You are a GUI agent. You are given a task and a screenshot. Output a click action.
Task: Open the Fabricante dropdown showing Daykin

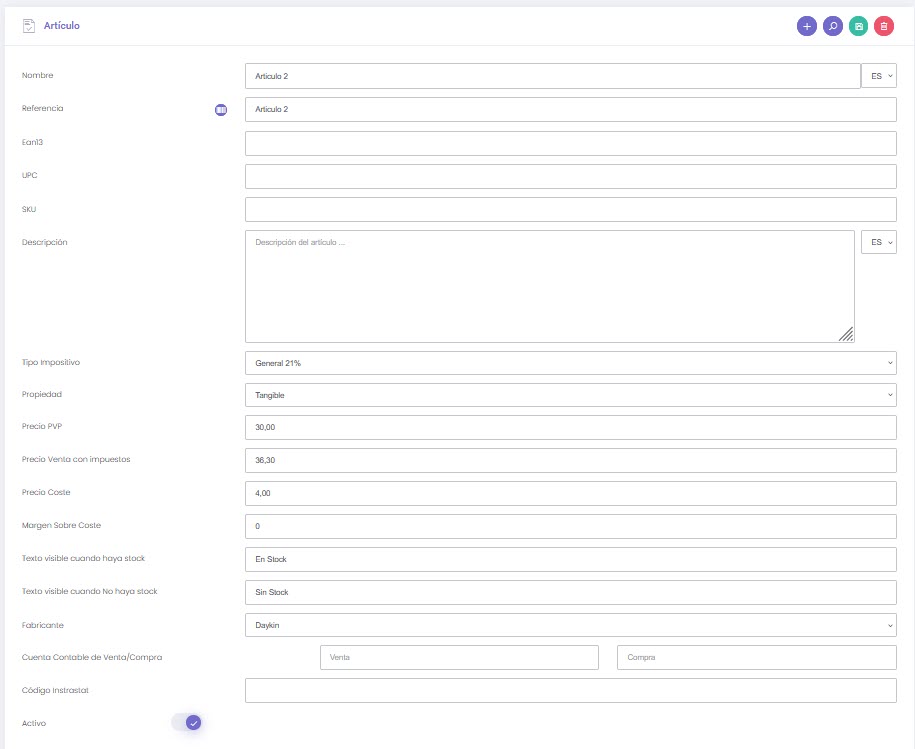[570, 625]
